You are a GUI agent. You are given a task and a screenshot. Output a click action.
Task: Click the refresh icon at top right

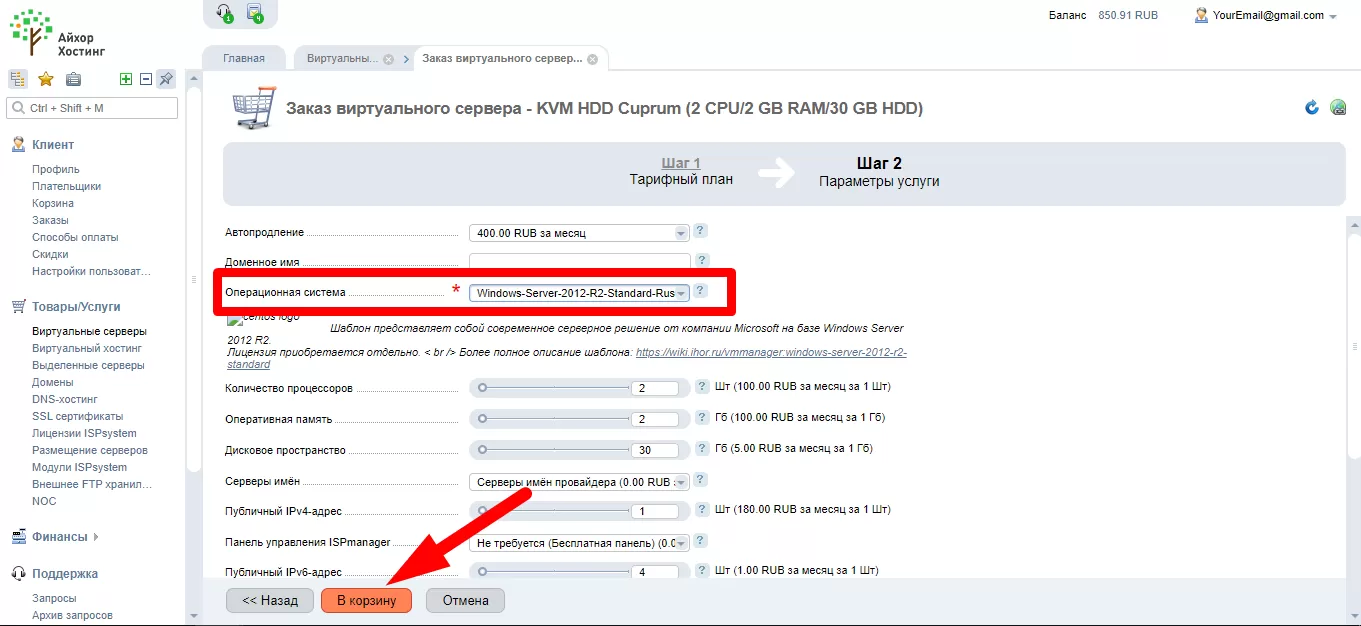tap(1312, 107)
